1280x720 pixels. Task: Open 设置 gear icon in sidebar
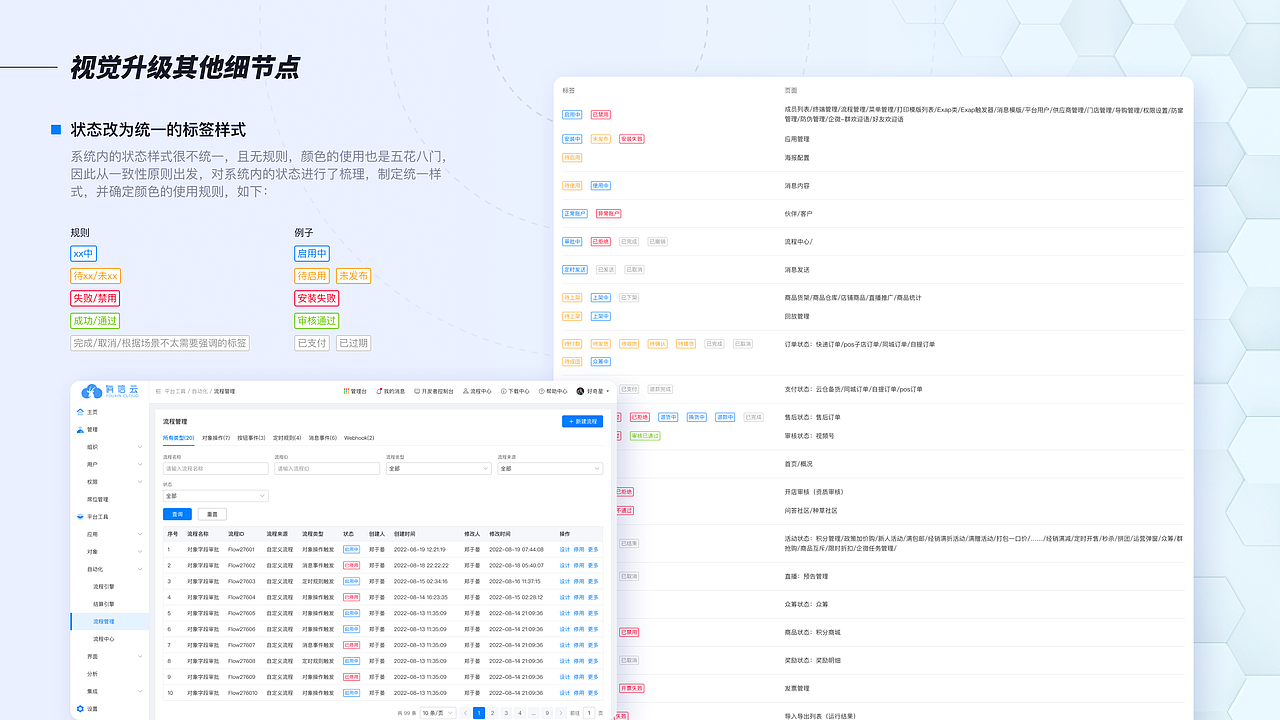(80, 709)
